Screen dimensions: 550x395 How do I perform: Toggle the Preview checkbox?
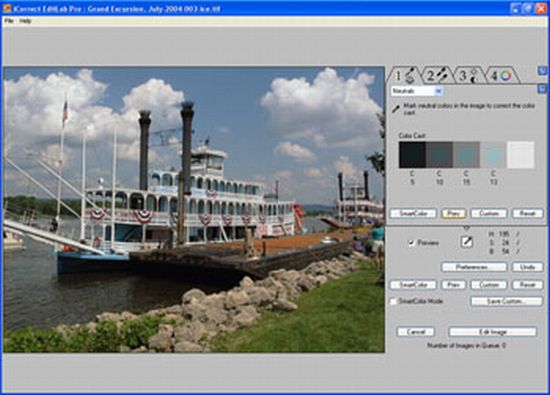coord(411,242)
